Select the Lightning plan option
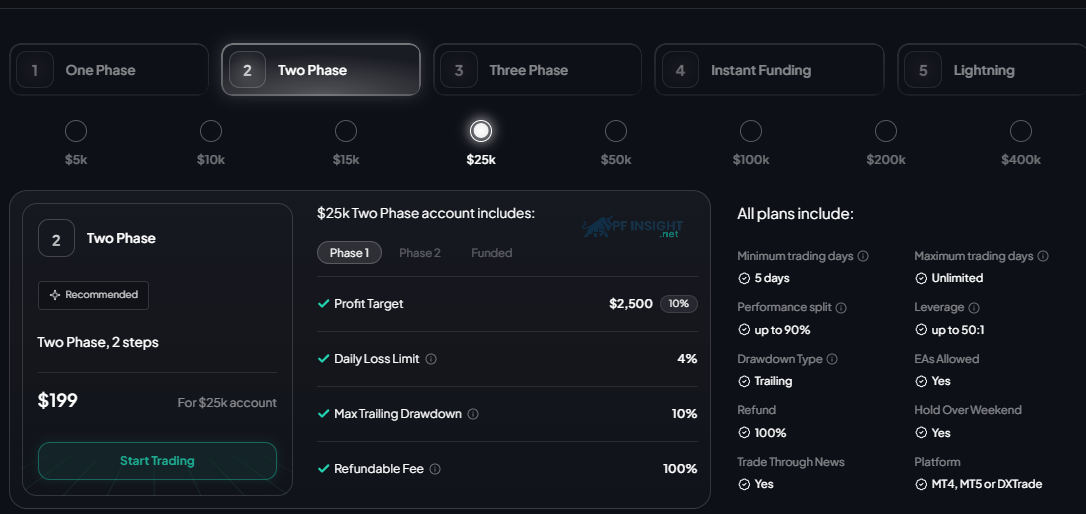Screen dimensions: 1086x514 click(x=992, y=69)
